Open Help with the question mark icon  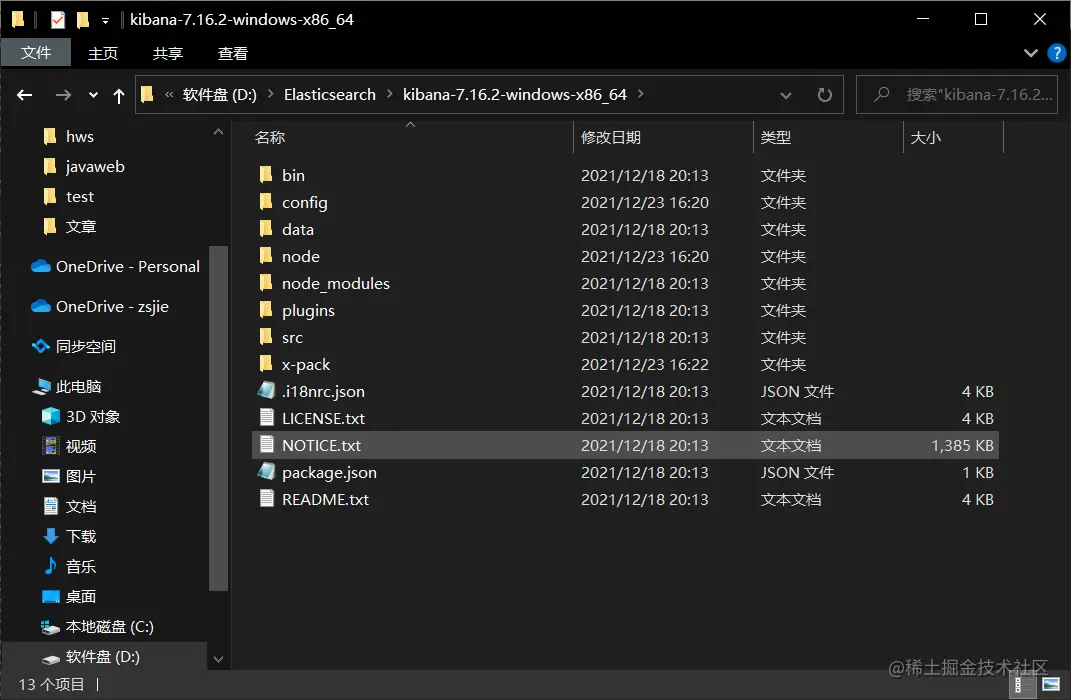point(1056,53)
